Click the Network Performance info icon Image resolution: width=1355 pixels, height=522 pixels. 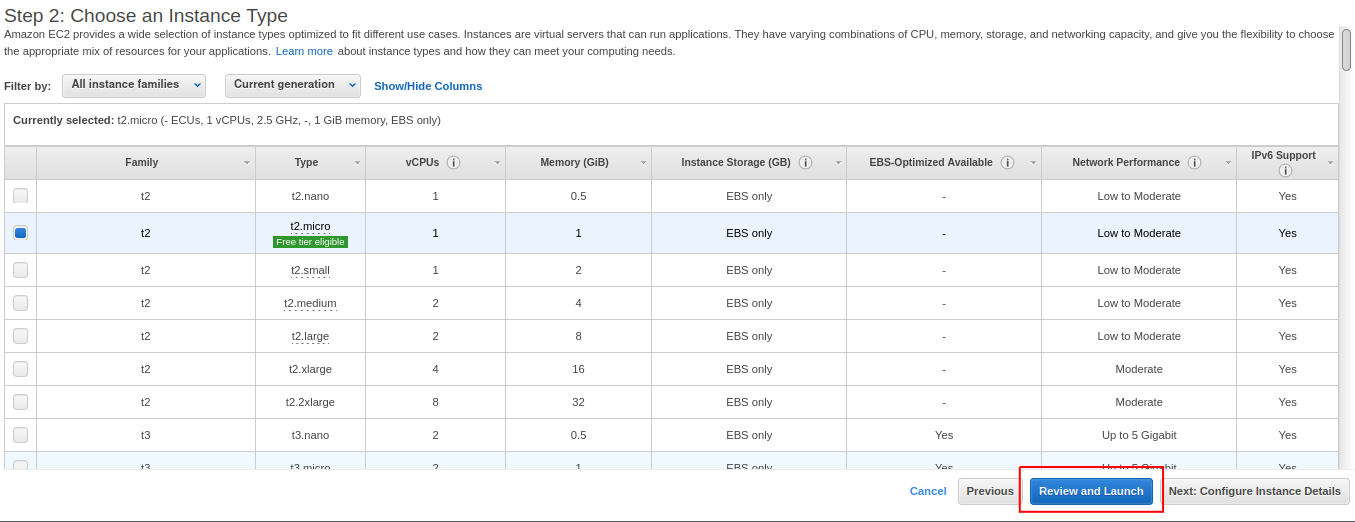tap(1194, 163)
